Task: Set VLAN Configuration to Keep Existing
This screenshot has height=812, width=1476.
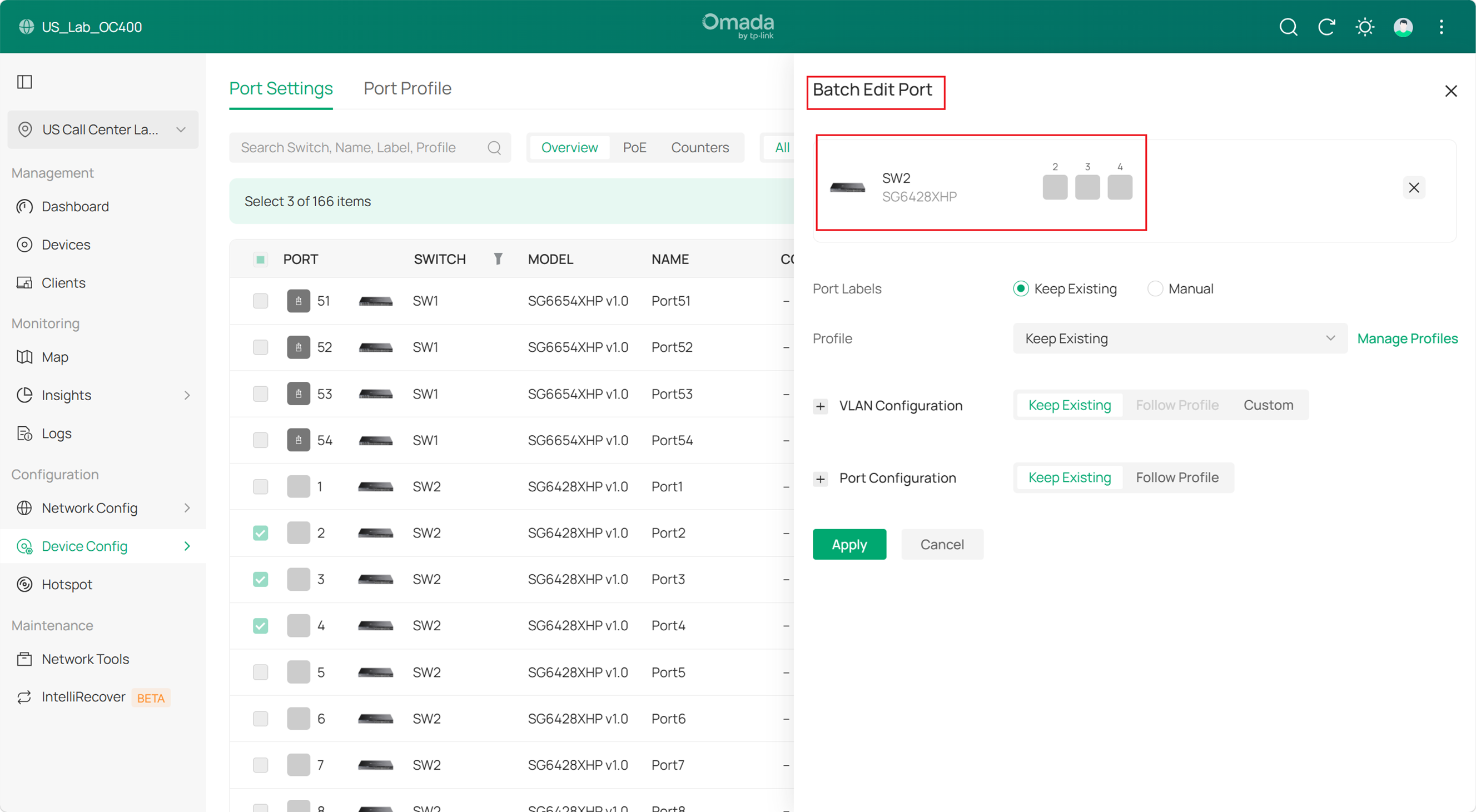Action: click(1069, 405)
